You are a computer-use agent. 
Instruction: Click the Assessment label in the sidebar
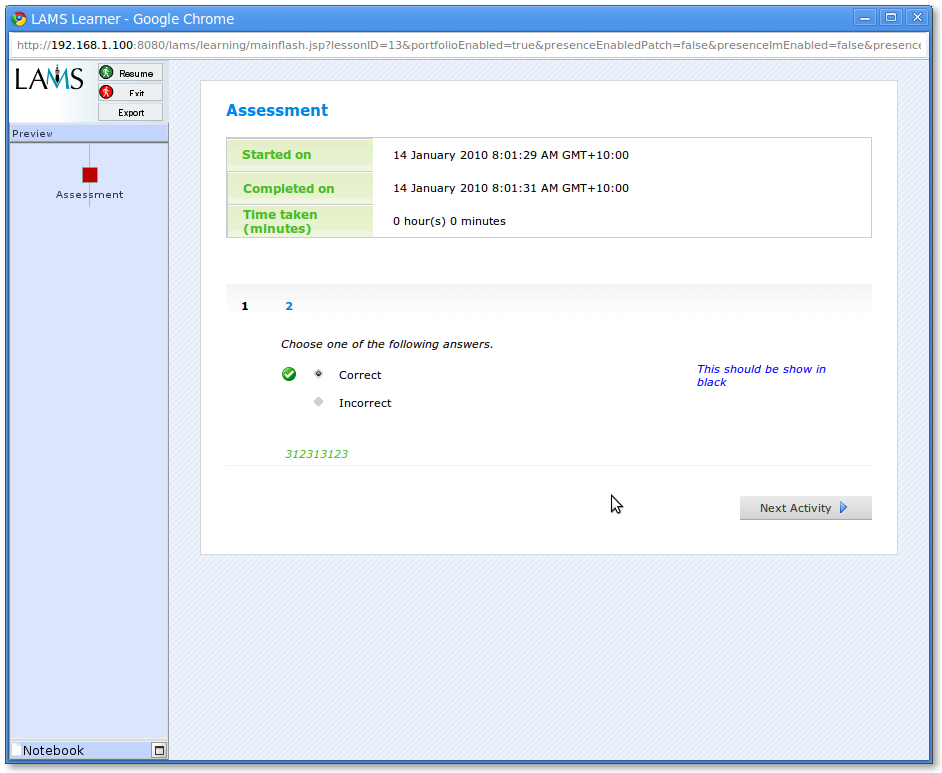pos(90,195)
